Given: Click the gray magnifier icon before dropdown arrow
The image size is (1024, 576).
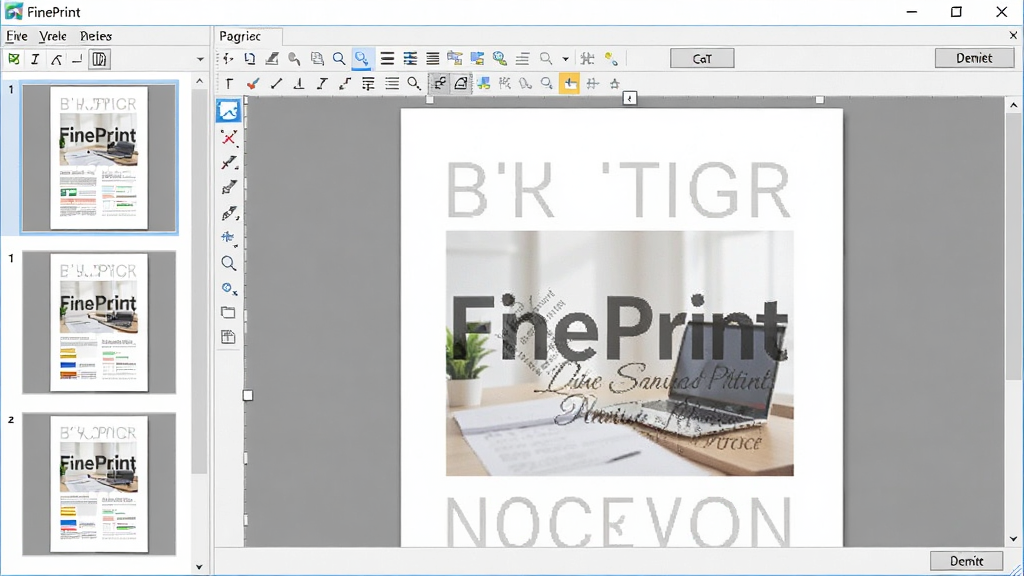Looking at the screenshot, I should tap(546, 59).
